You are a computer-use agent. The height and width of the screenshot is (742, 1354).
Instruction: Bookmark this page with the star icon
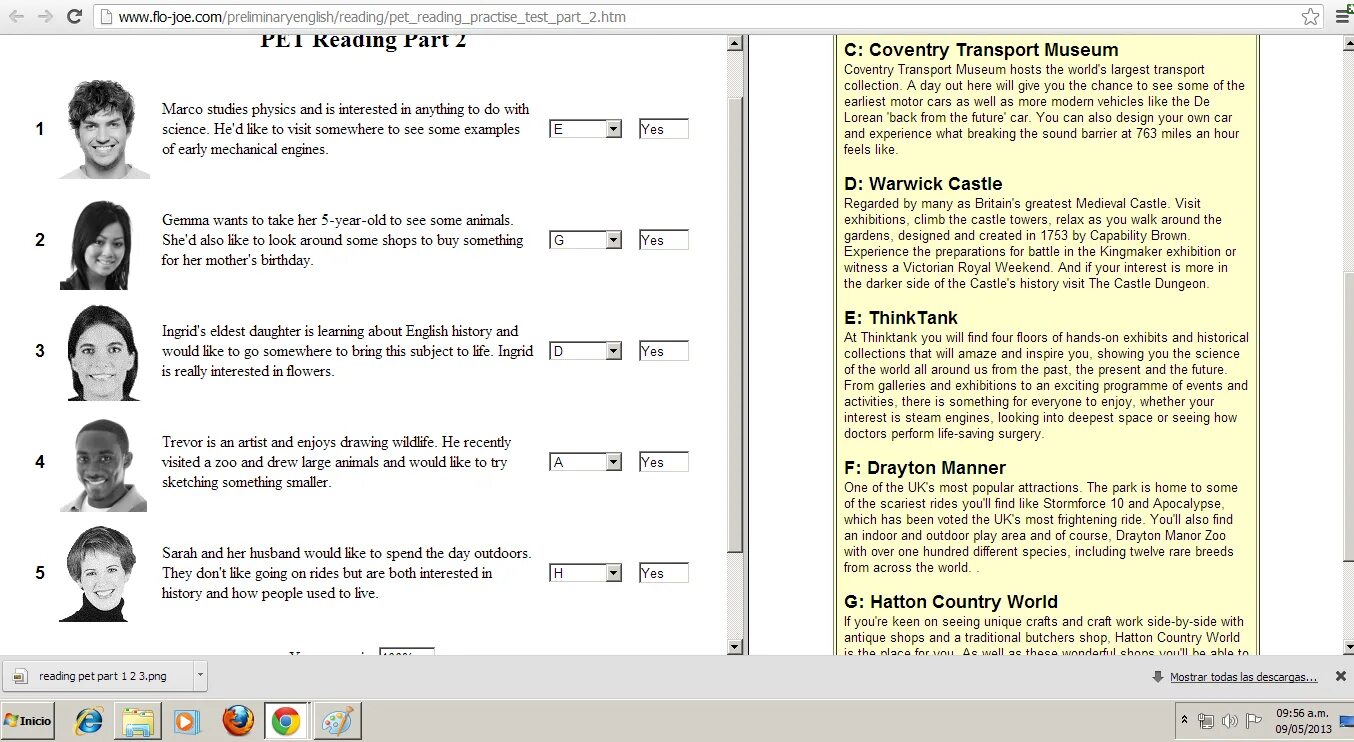pos(1310,17)
